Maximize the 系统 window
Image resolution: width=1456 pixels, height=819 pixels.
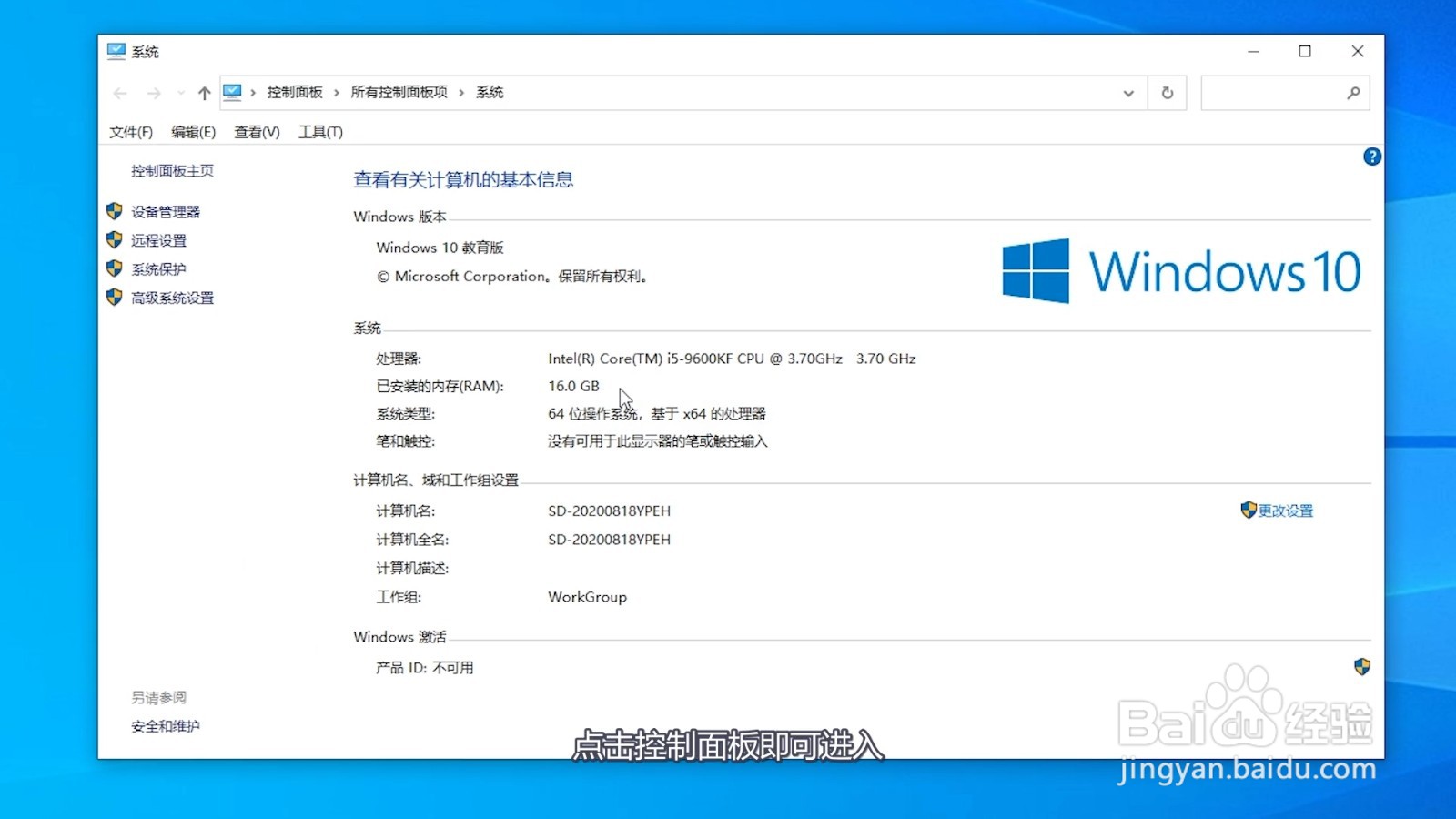1305,51
